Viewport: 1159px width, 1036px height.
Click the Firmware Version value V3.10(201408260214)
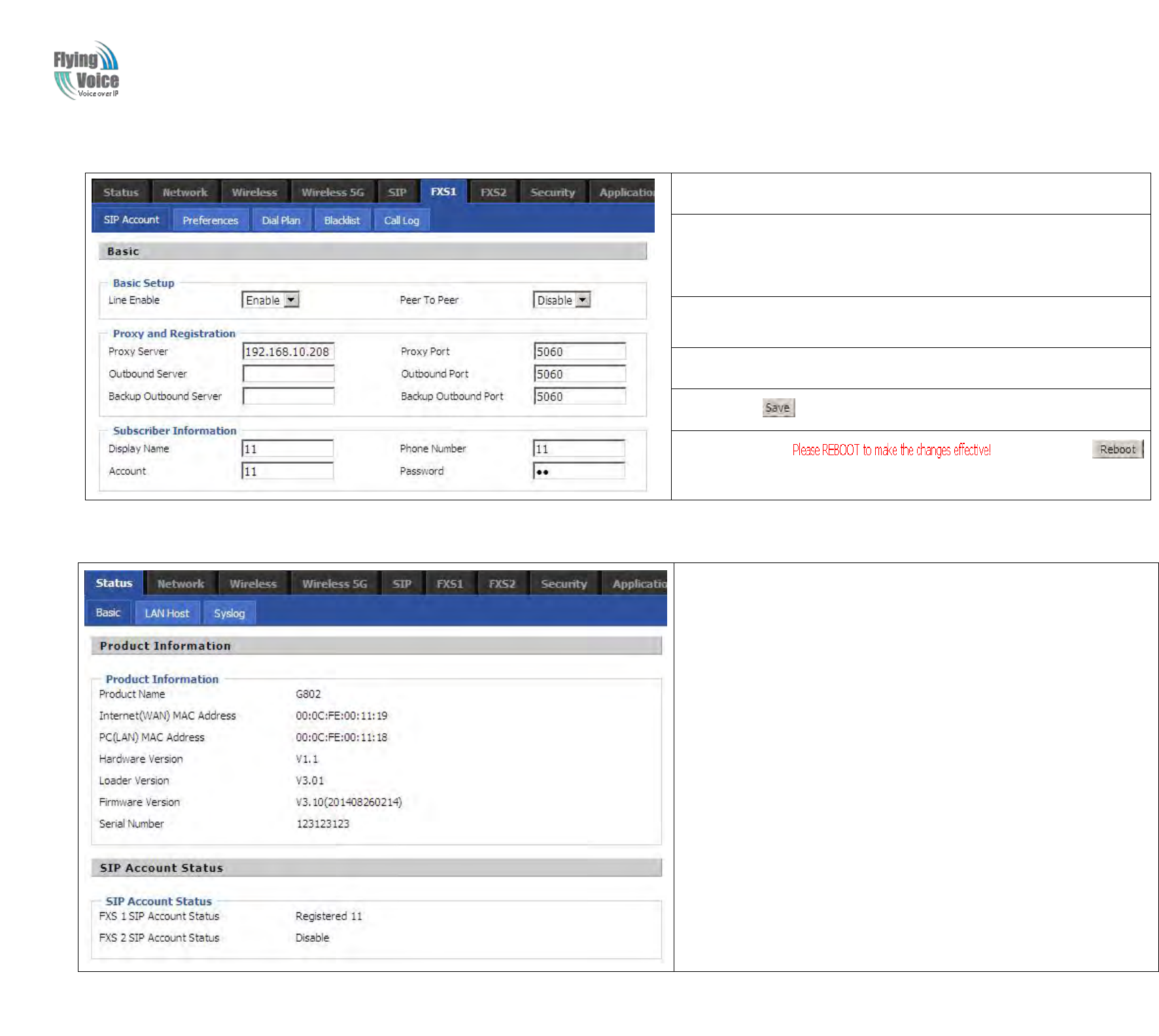click(x=349, y=802)
